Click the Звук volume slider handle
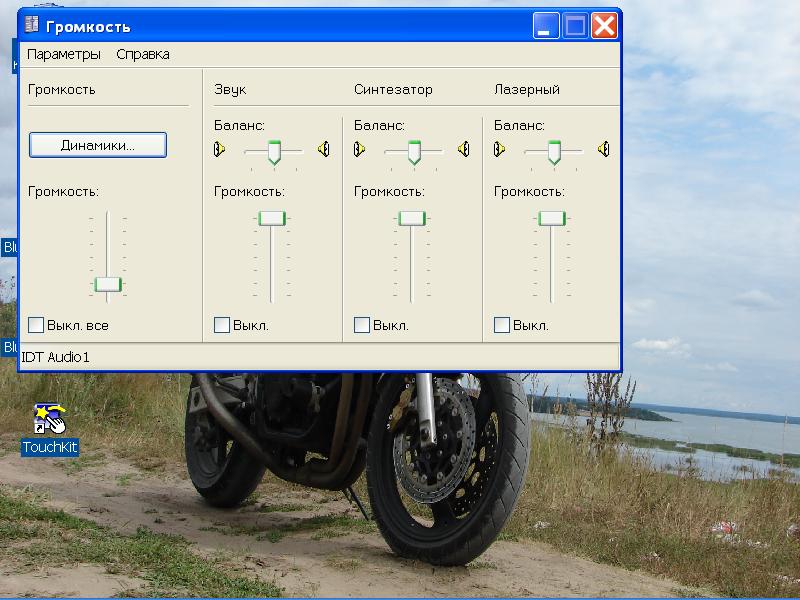 tap(272, 218)
